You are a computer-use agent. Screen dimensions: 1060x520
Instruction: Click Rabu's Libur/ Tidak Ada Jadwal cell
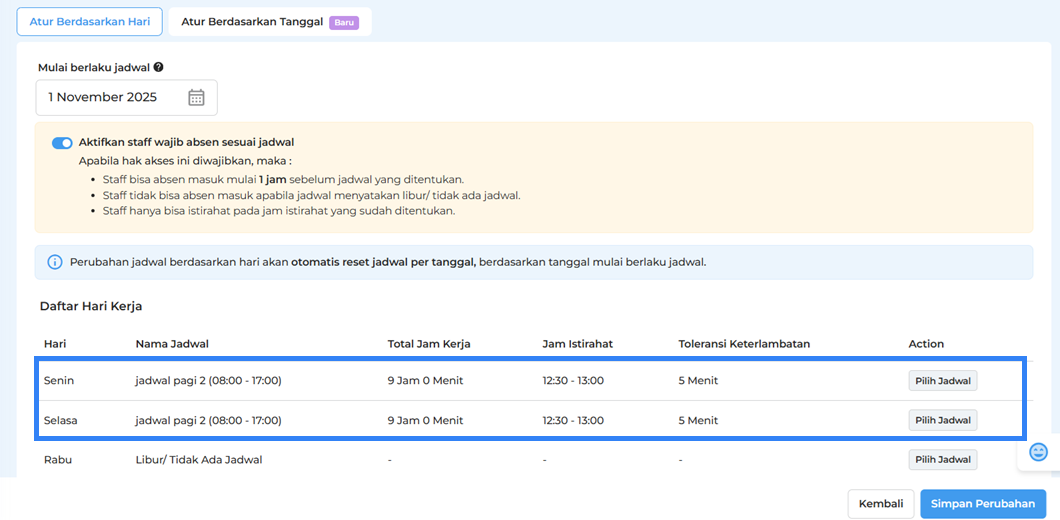tap(198, 460)
